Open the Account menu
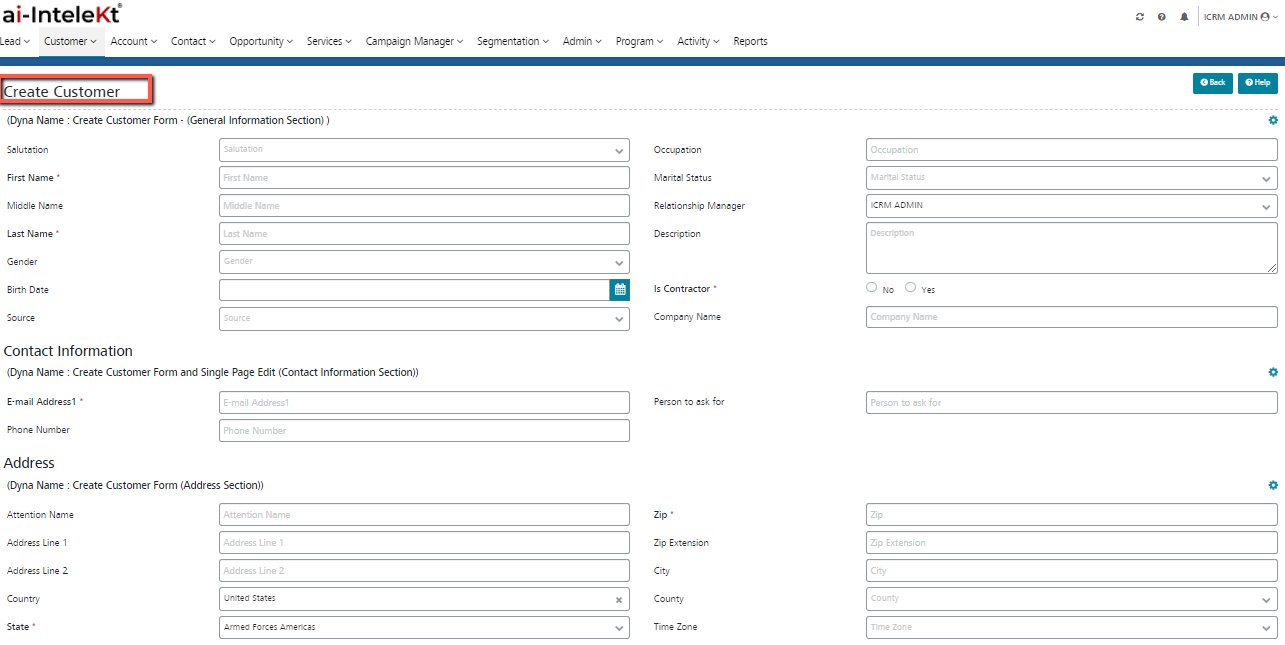1285x645 pixels. (x=134, y=41)
